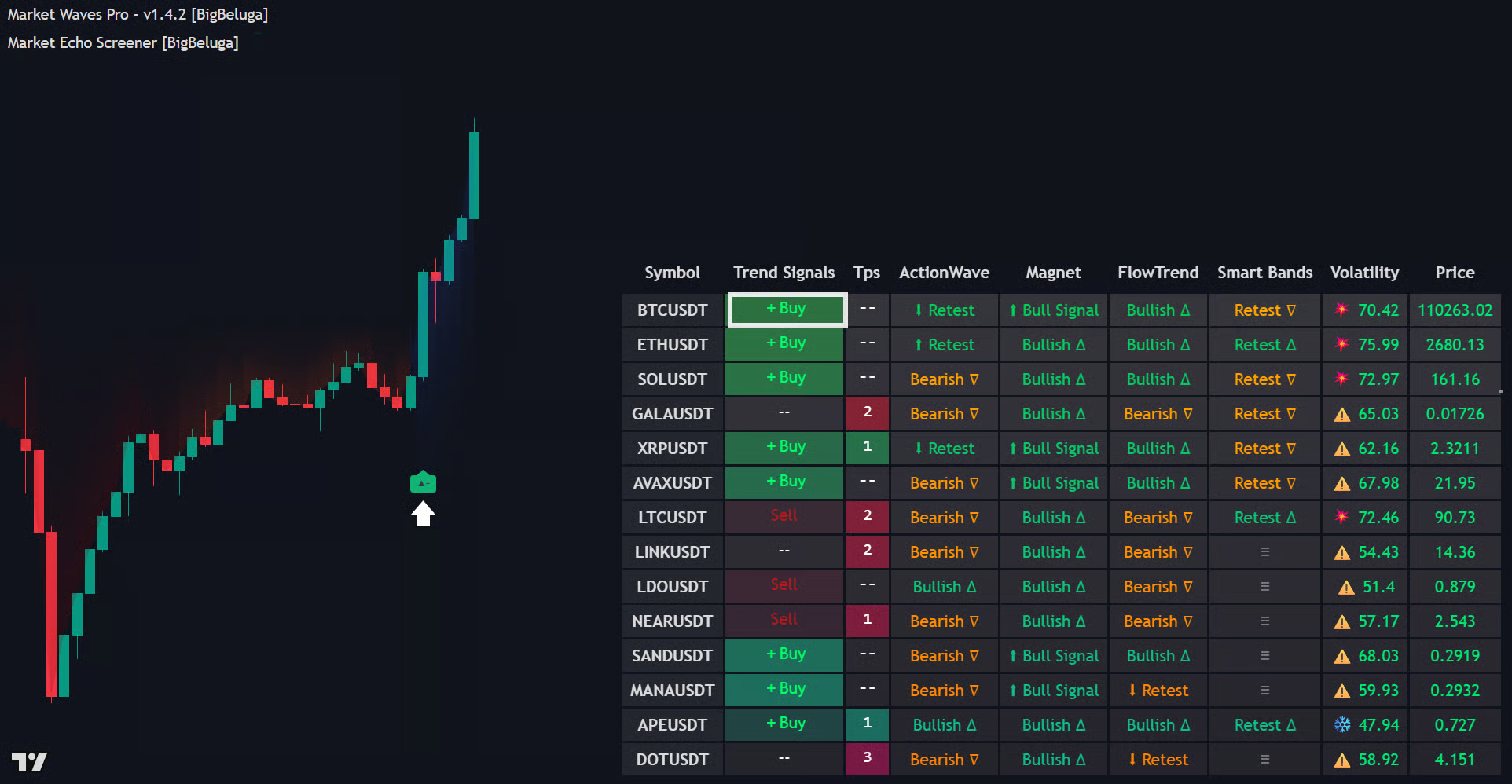The image size is (1512, 784).
Task: Click the snowflake volatility icon for APEUSDT
Action: (x=1342, y=724)
